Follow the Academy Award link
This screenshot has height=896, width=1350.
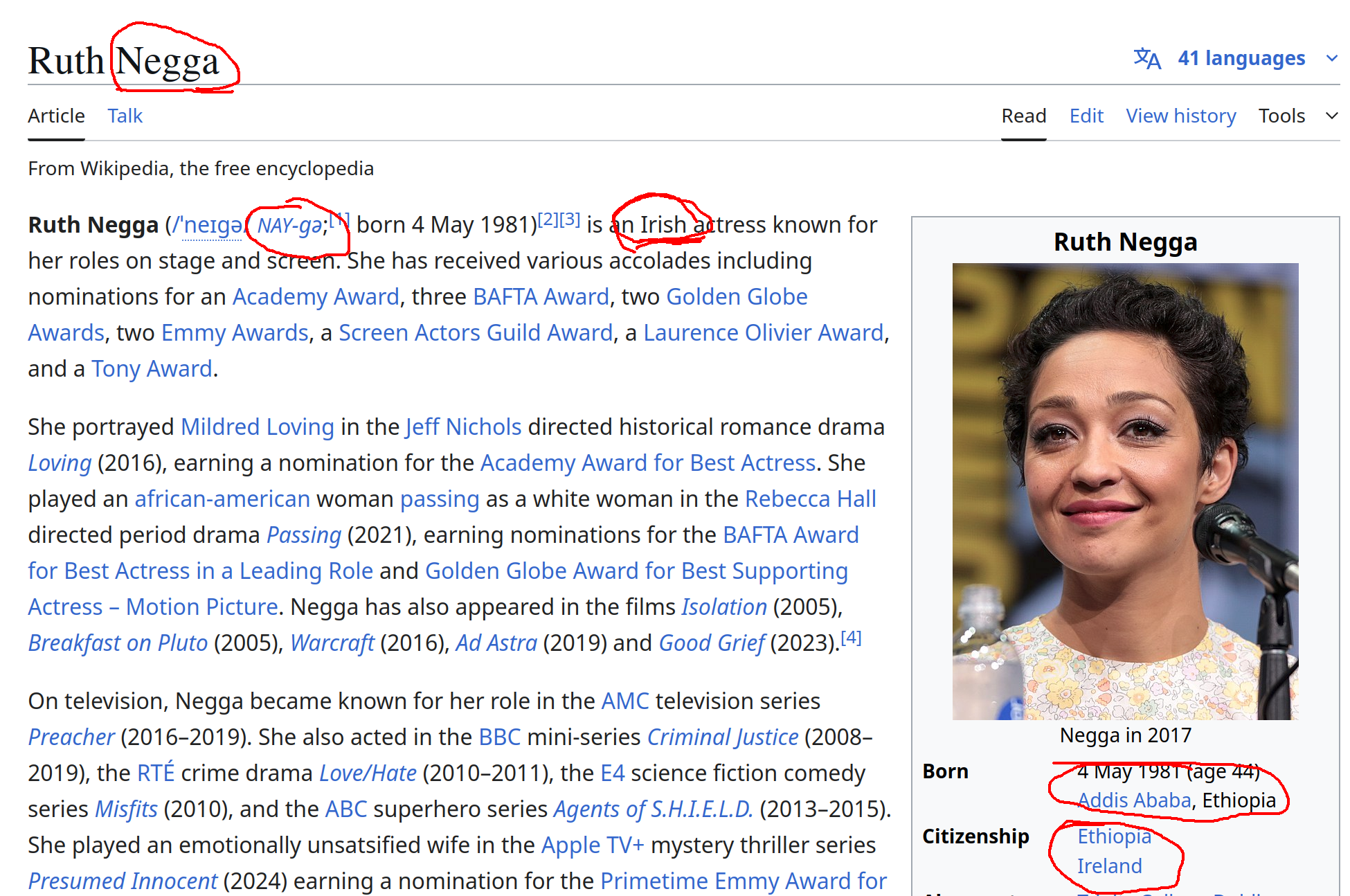click(x=316, y=296)
